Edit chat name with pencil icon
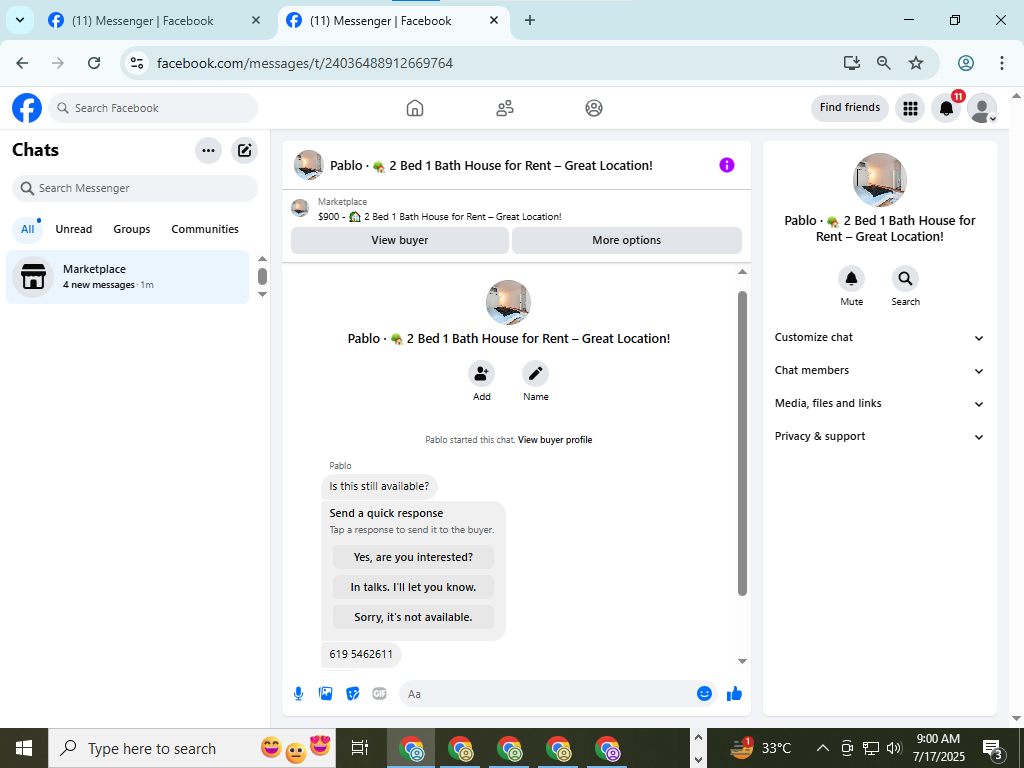 [536, 374]
